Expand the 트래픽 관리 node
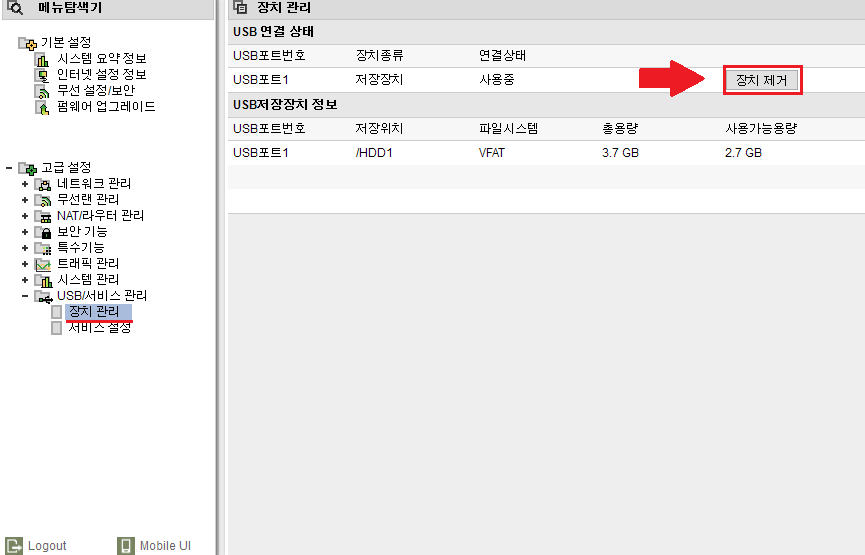The height and width of the screenshot is (555, 865). [x=25, y=264]
